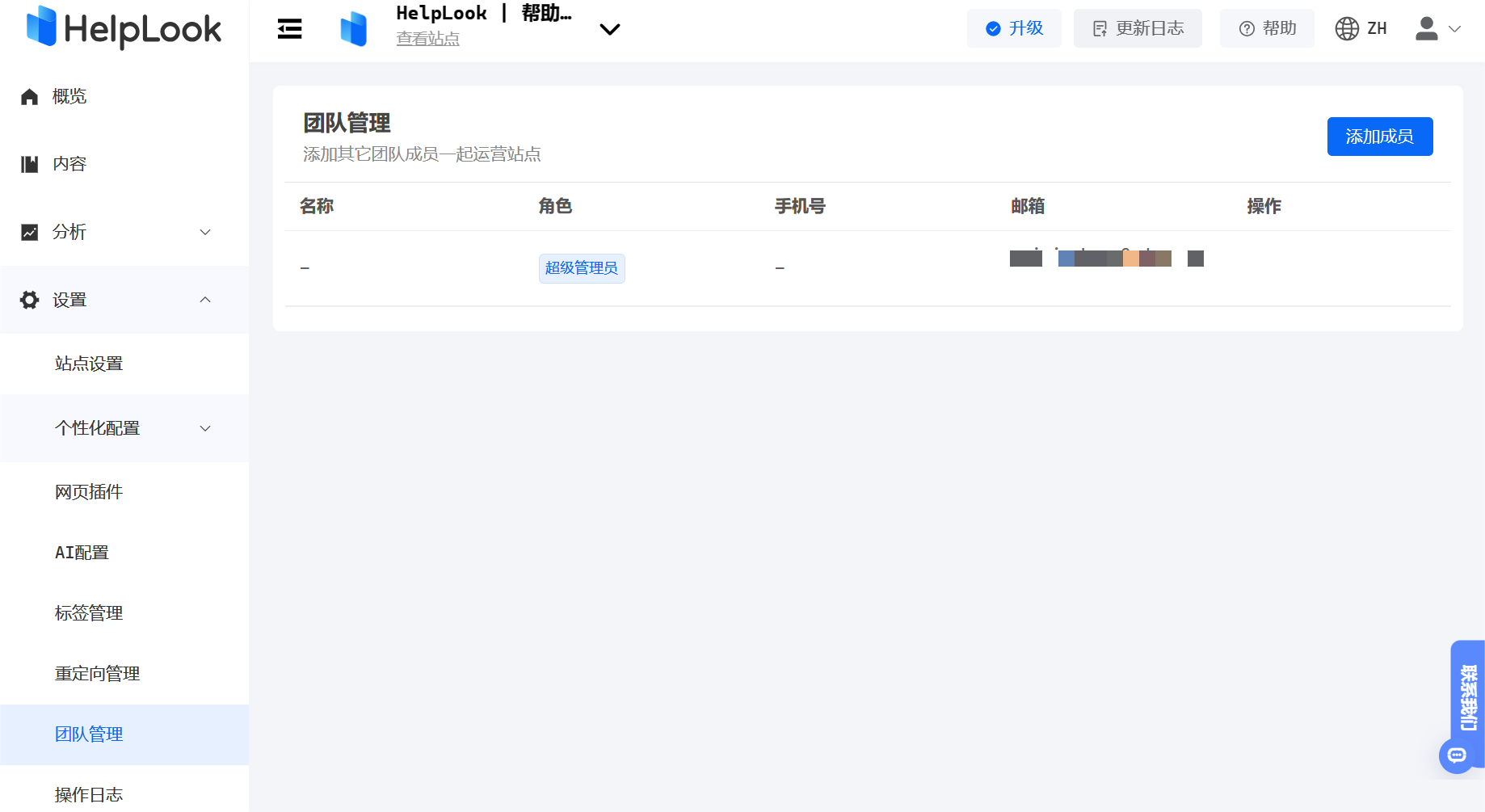Expand the 分析 analytics submenu chevron

click(x=205, y=233)
